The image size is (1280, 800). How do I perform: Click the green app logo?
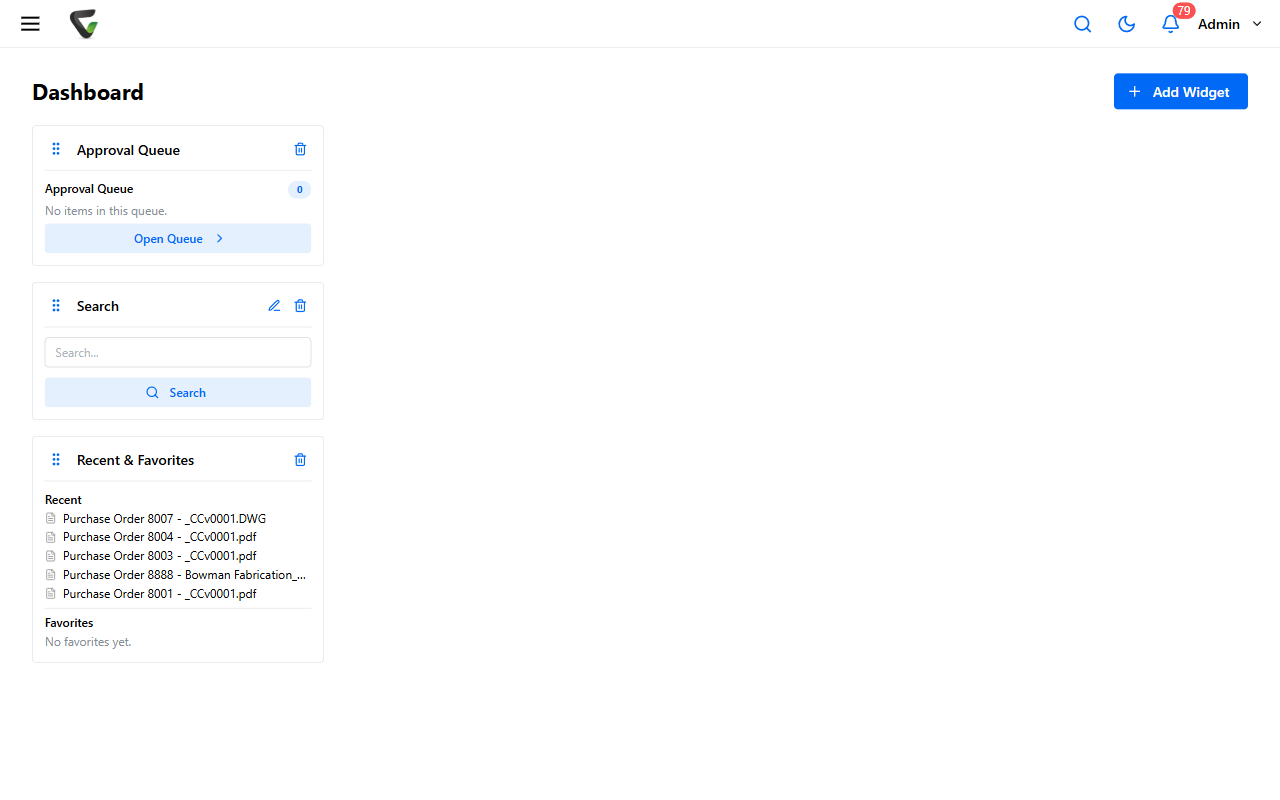(x=84, y=24)
